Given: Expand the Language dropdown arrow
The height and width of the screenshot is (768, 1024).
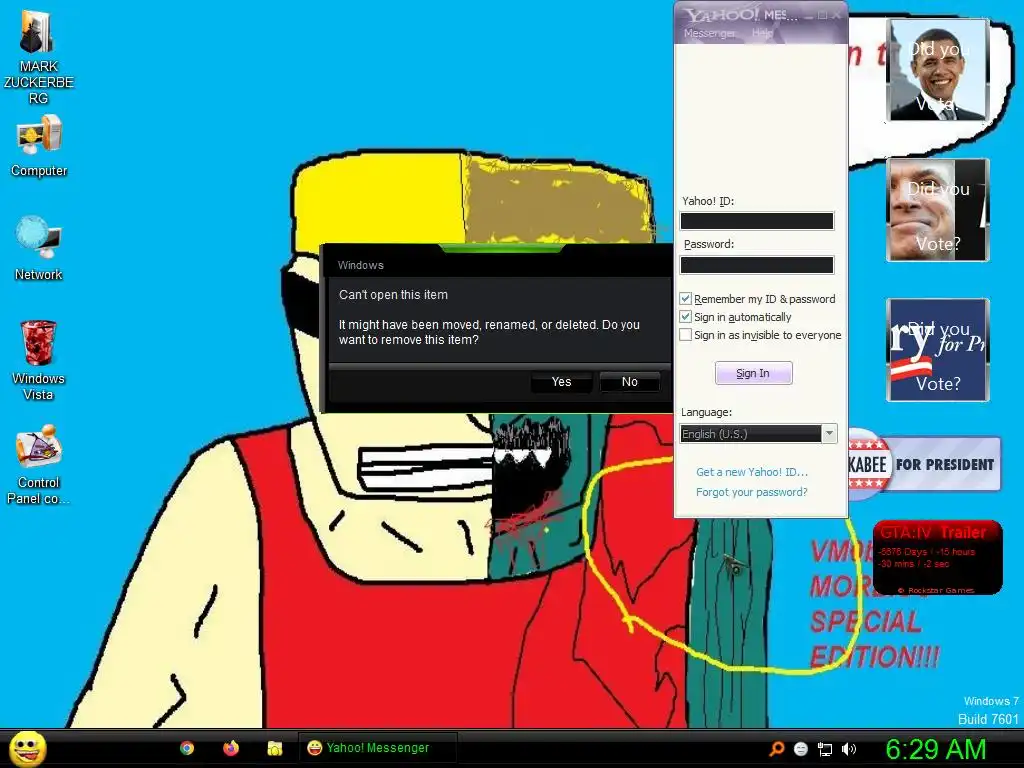Looking at the screenshot, I should coord(829,434).
